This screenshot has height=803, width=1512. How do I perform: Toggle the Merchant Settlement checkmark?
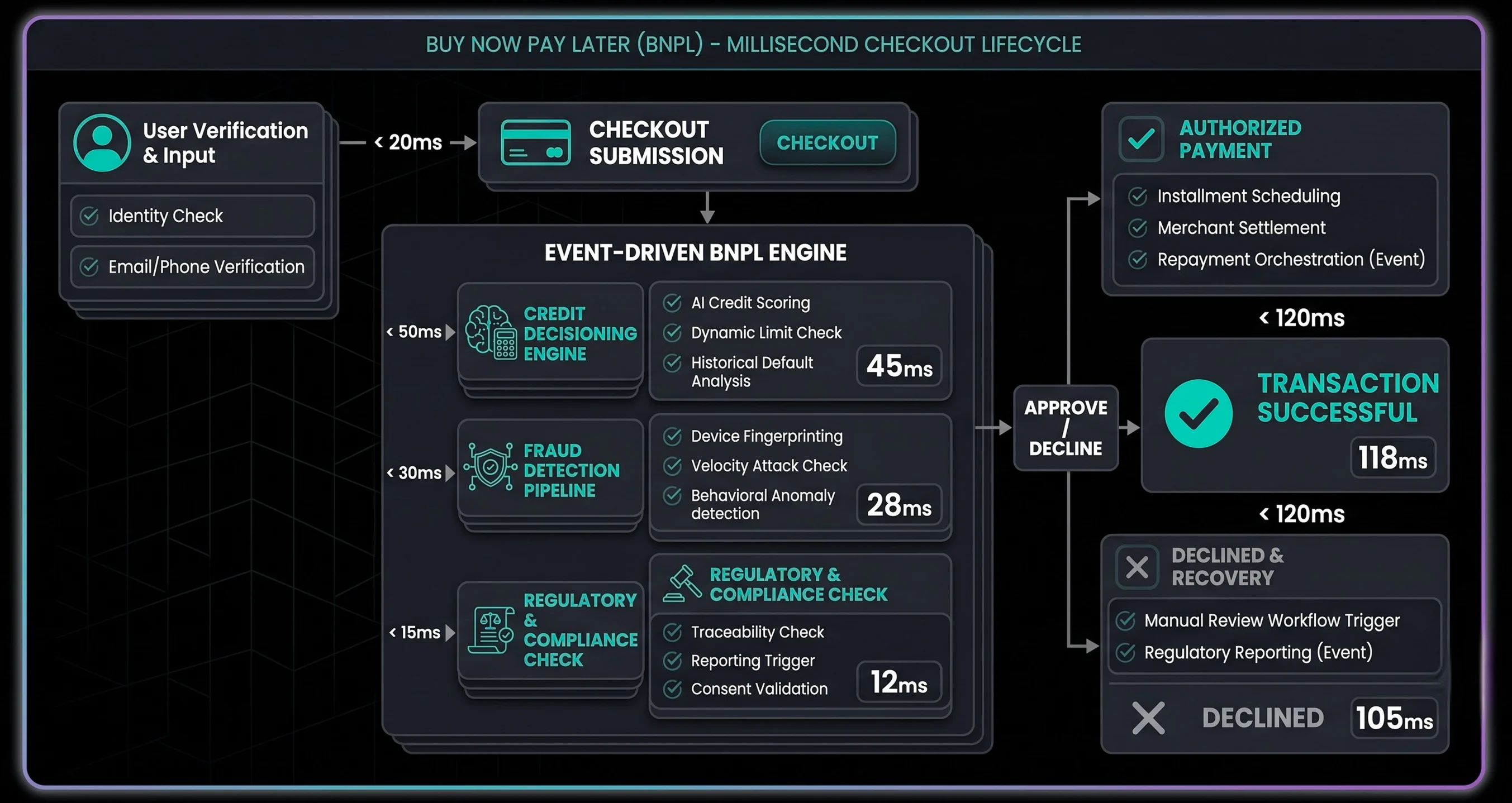click(1138, 228)
